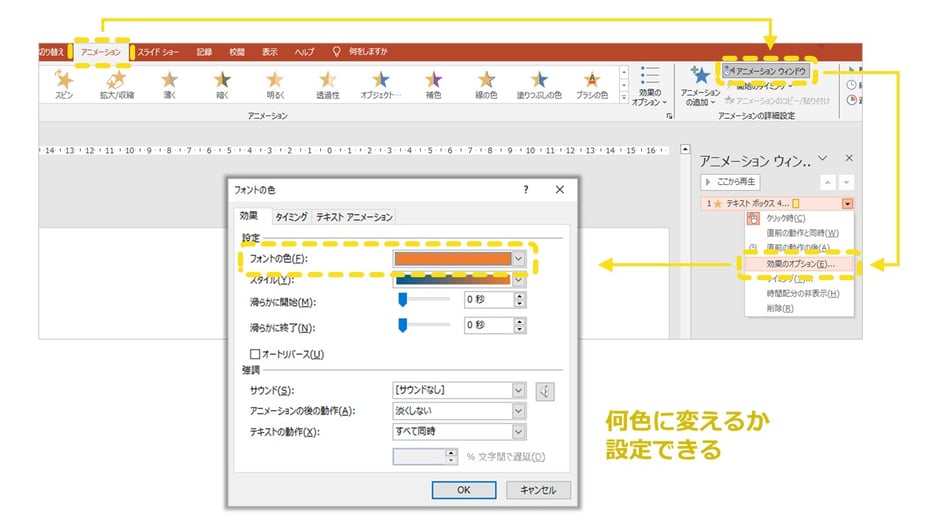
Task: Open the サウンド dropdown
Action: (519, 390)
